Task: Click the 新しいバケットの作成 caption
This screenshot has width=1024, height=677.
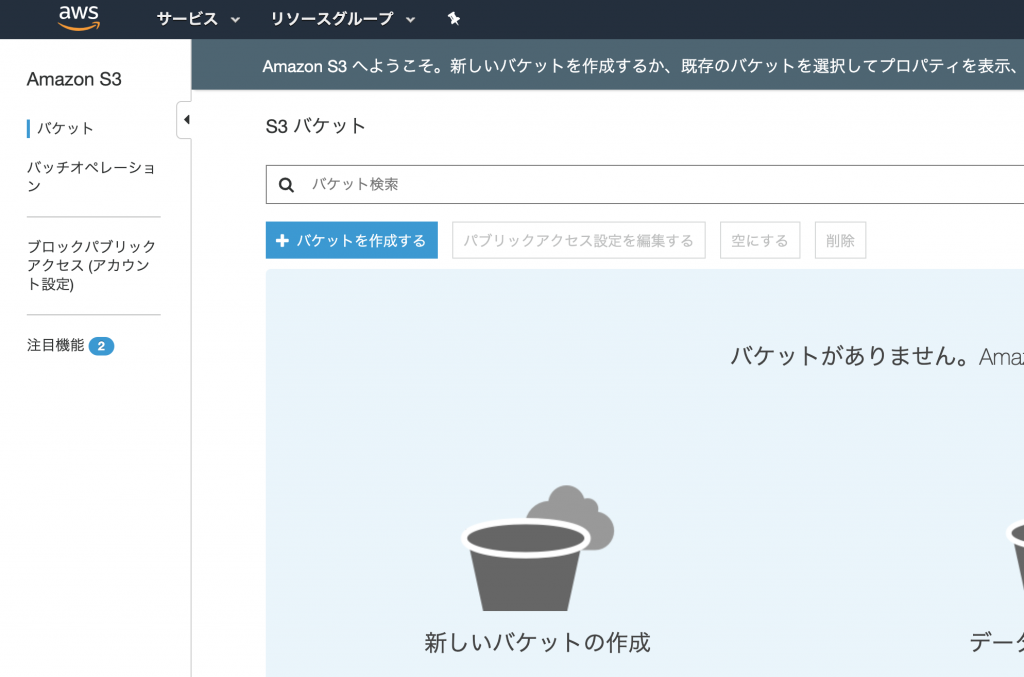Action: 537,643
